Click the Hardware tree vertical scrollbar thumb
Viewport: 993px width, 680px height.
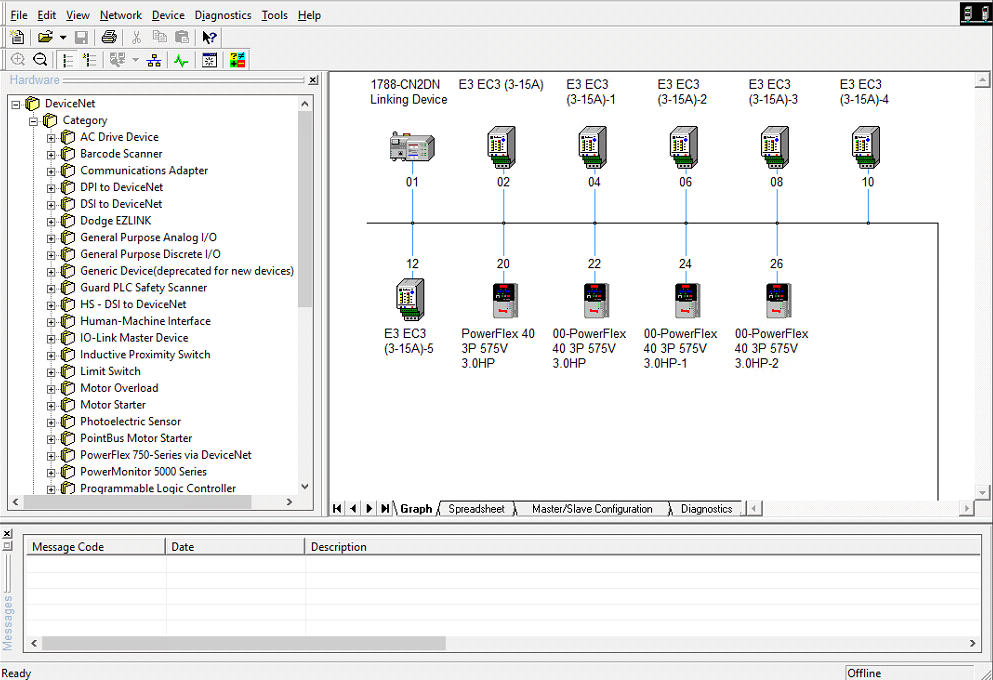pyautogui.click(x=305, y=209)
